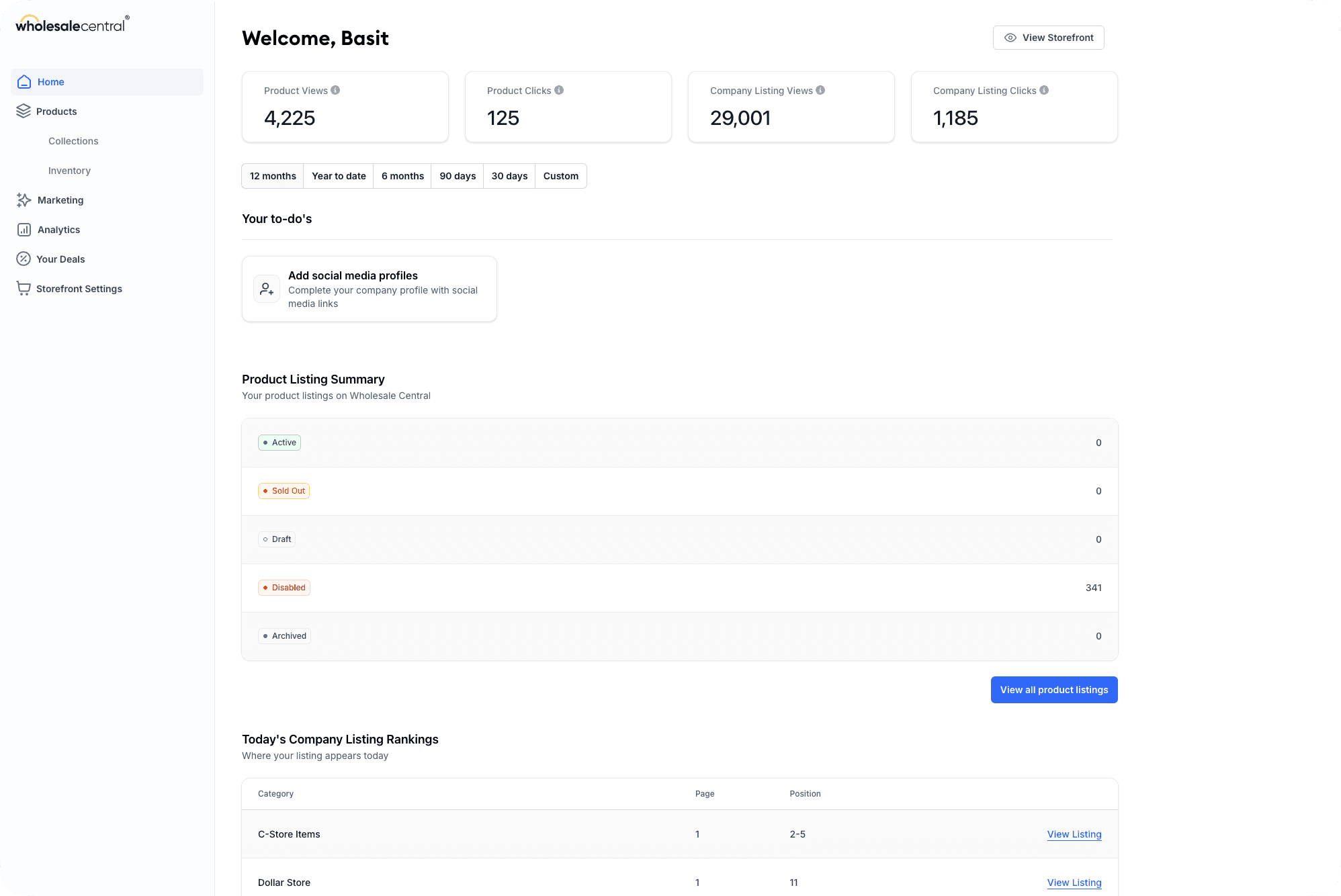
Task: Select the 12 months time range
Action: [273, 176]
